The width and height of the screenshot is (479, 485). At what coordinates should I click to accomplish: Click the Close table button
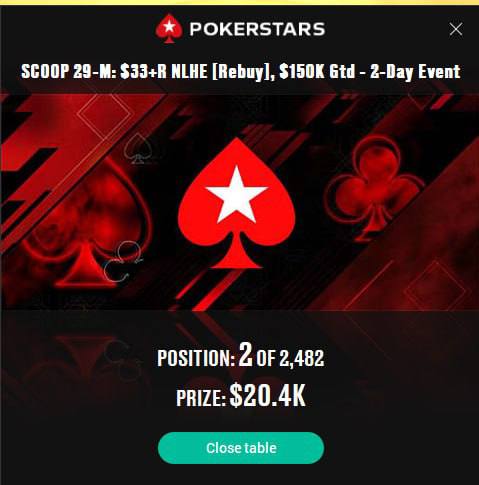[x=241, y=448]
